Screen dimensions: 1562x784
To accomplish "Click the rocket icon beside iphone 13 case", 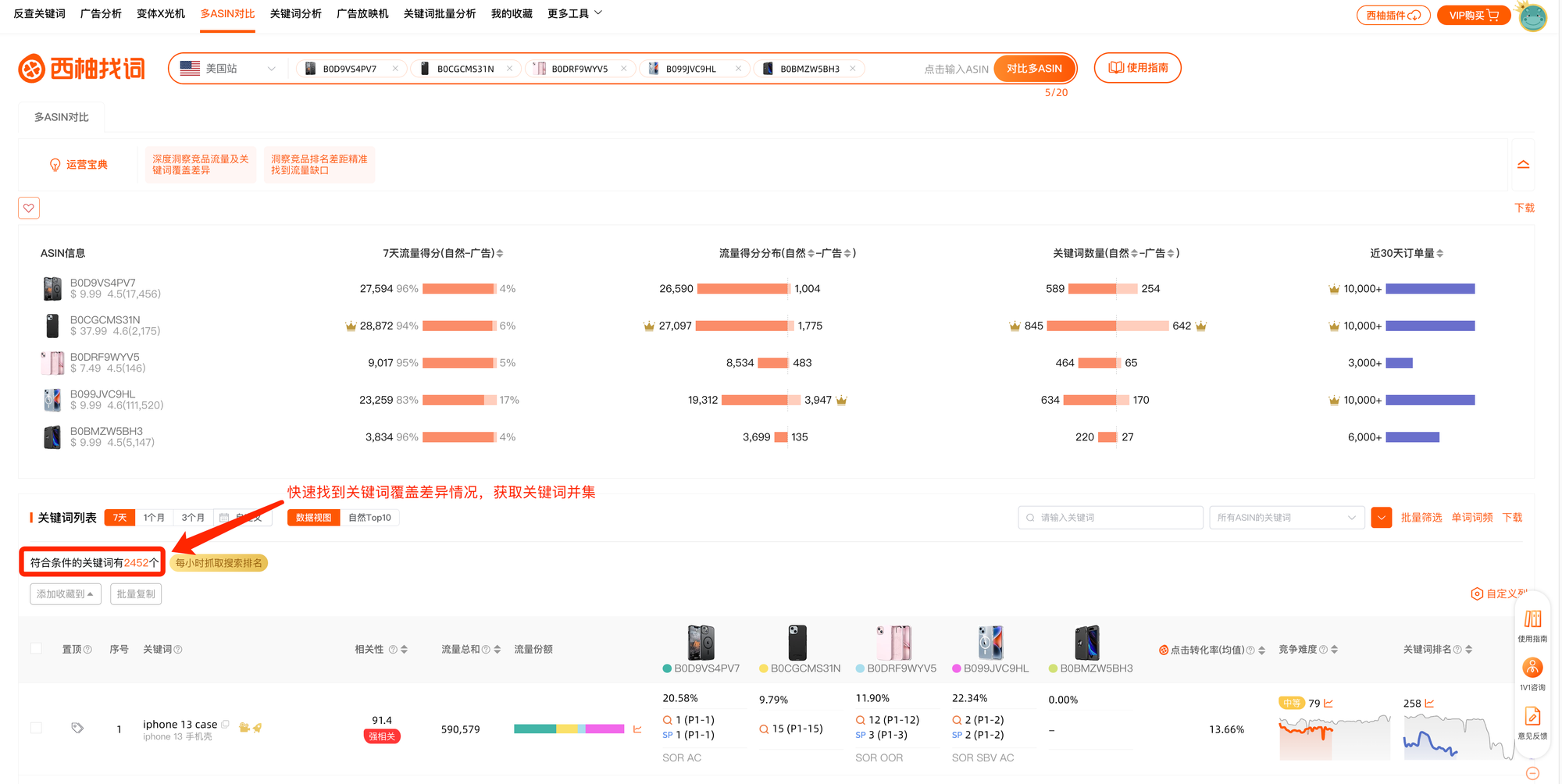I will (257, 727).
